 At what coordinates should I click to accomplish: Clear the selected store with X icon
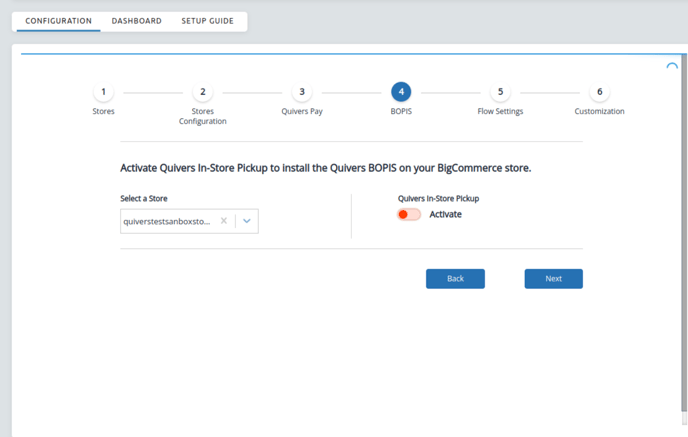(224, 221)
